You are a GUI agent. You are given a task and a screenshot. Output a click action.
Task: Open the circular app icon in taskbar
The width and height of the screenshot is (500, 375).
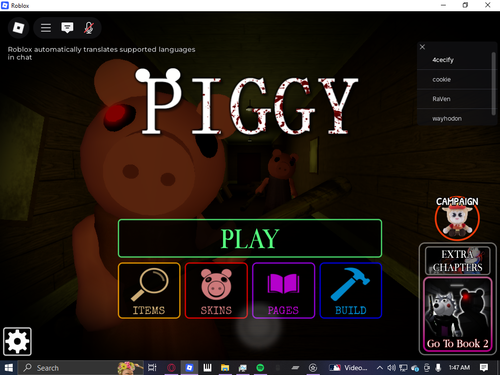pos(313,368)
